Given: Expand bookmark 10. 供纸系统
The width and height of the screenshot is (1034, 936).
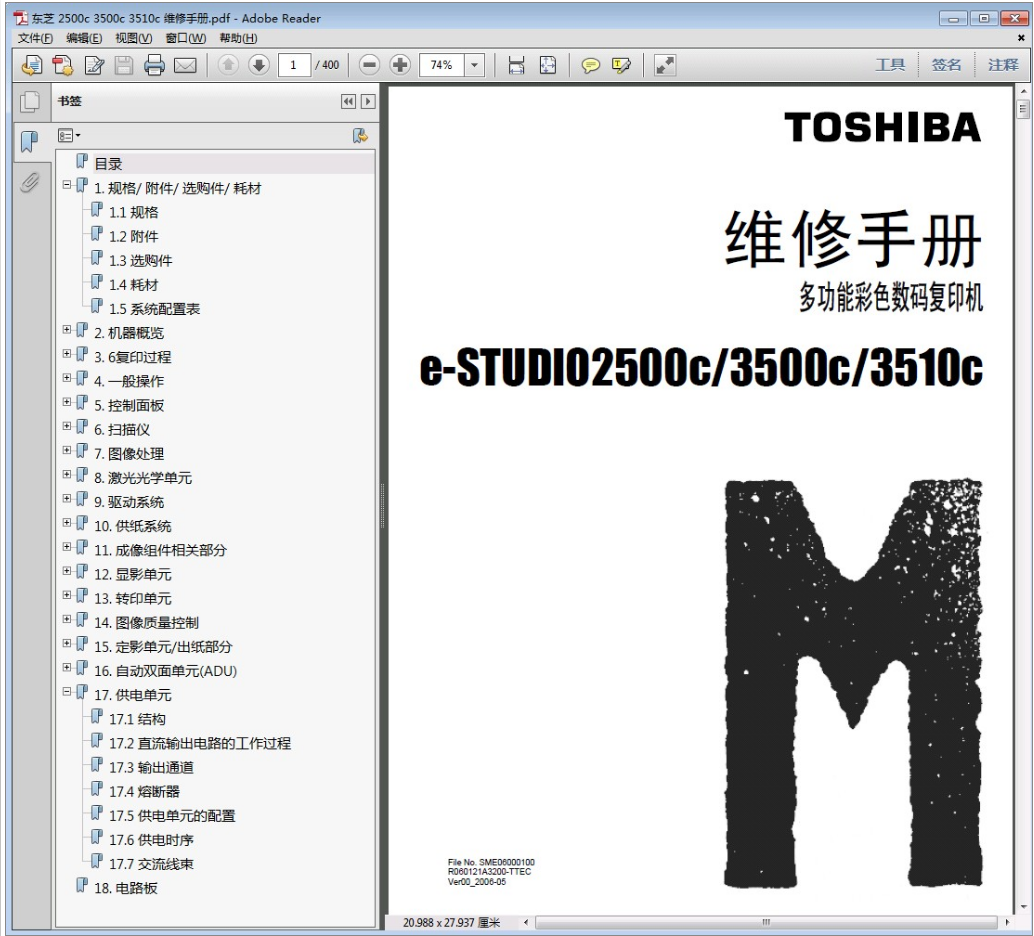Looking at the screenshot, I should click(x=67, y=522).
